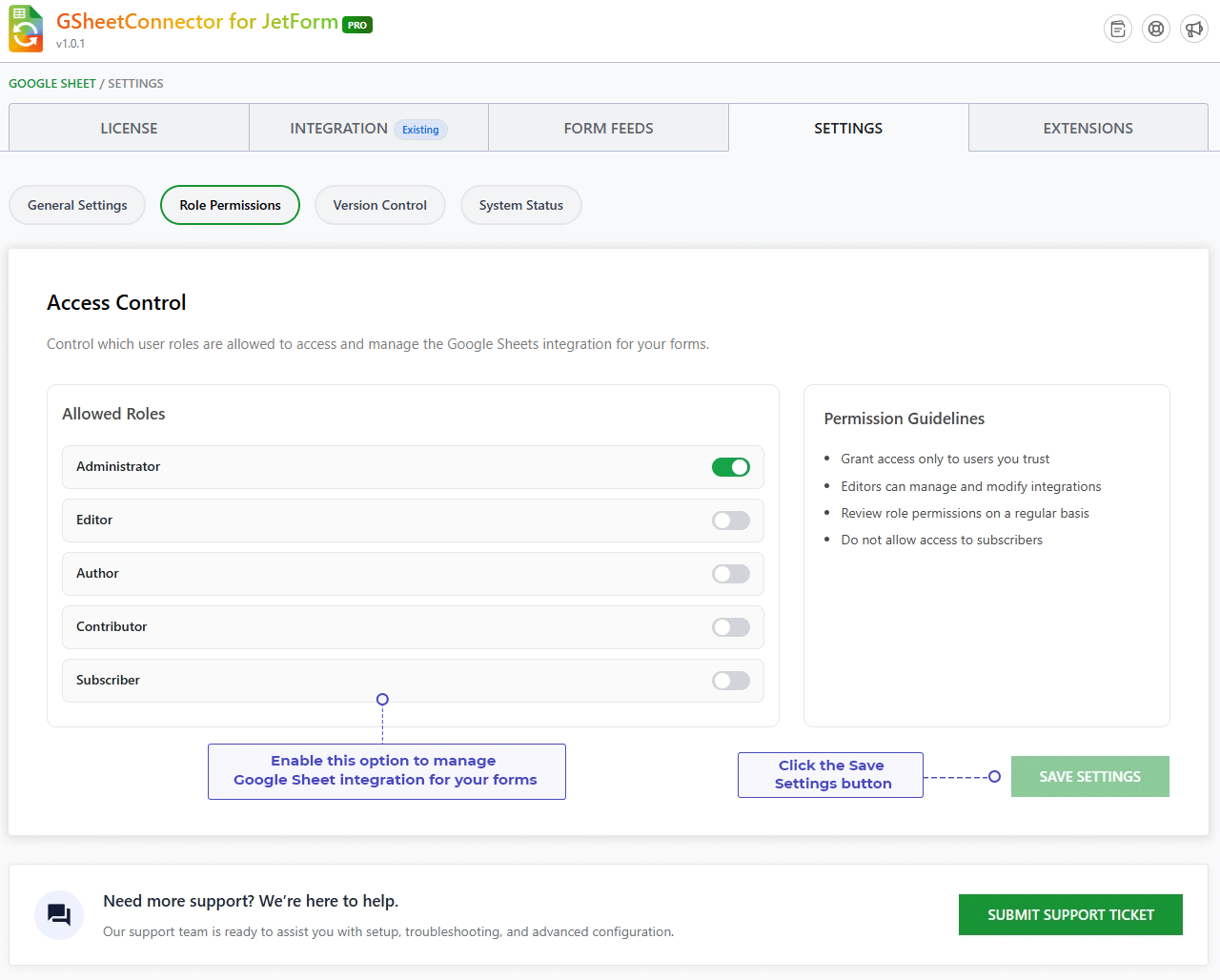Click the 'Access Control' heading
This screenshot has height=980, width=1220.
click(x=116, y=302)
